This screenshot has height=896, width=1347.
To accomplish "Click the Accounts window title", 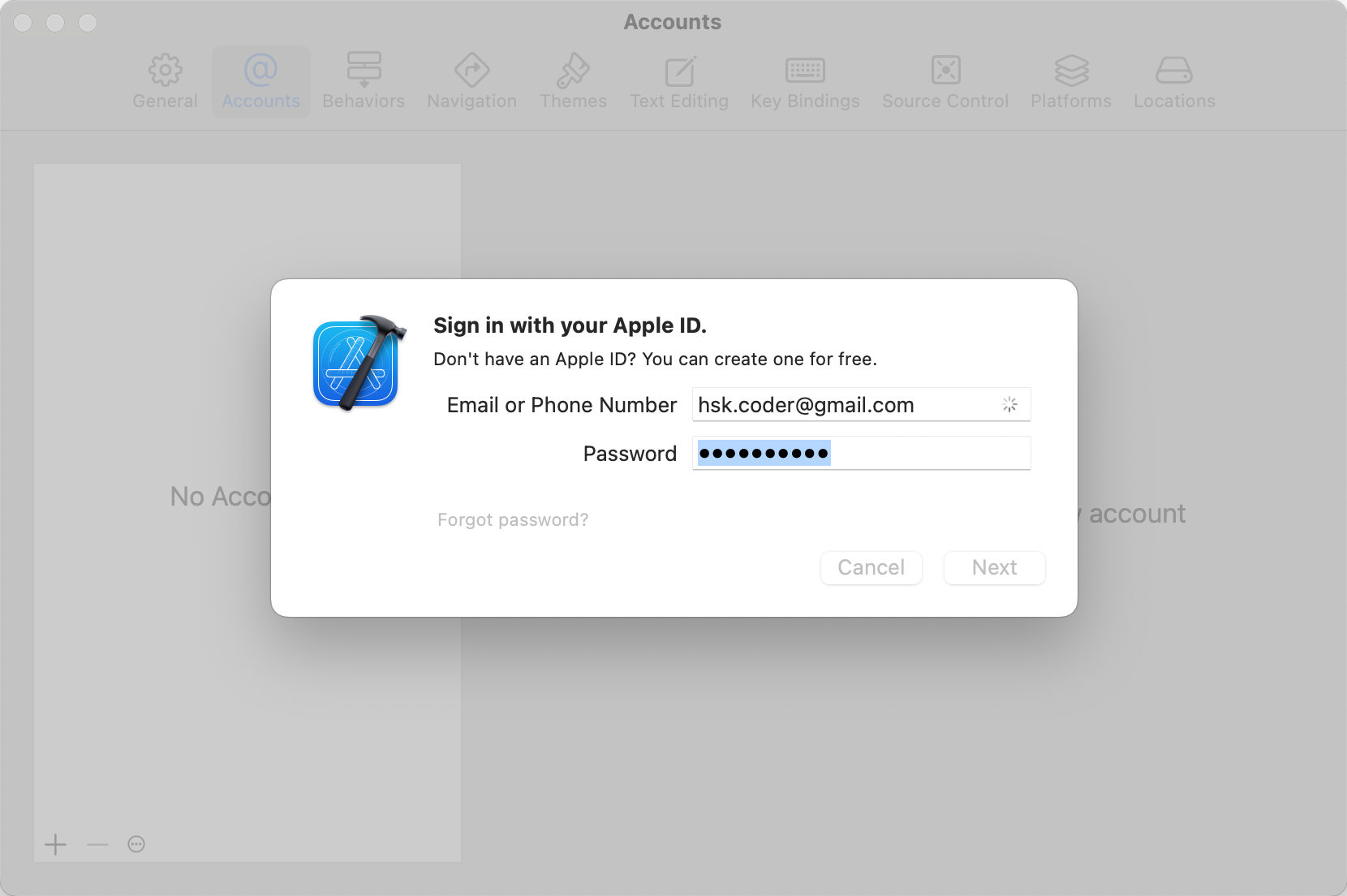I will coord(673,22).
